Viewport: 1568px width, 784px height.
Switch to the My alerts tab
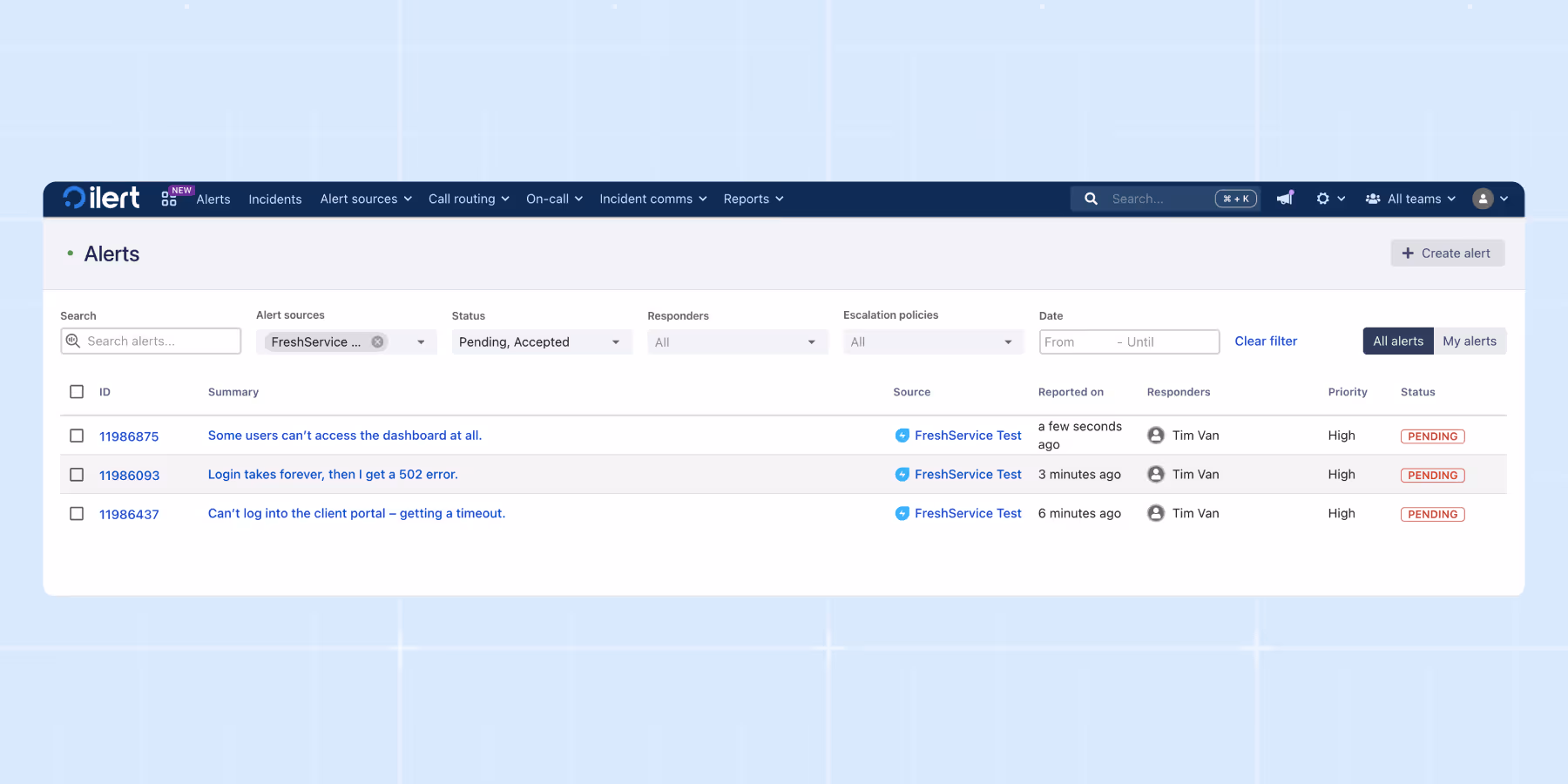pyautogui.click(x=1470, y=341)
